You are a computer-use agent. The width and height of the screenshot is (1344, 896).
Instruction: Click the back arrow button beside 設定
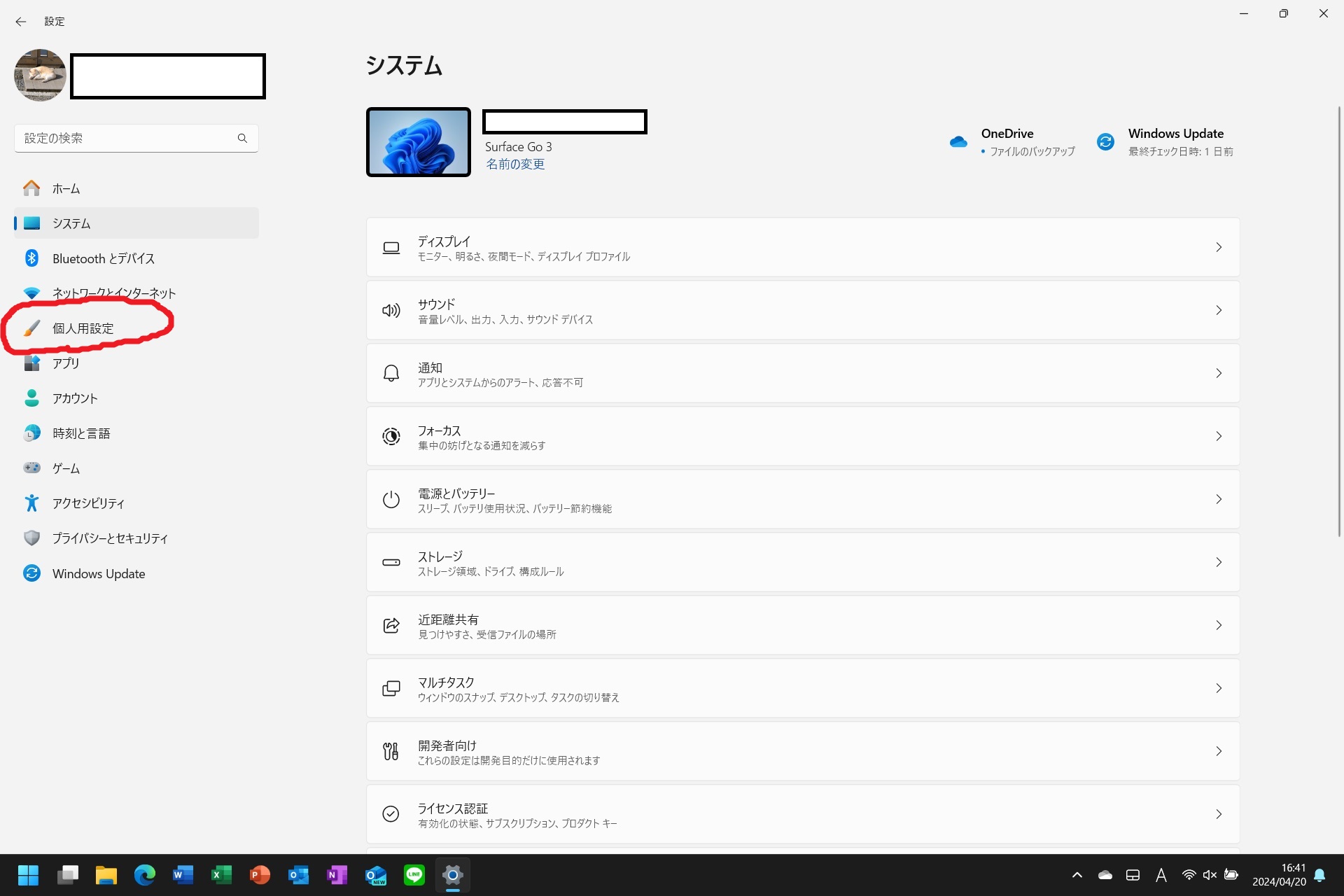click(x=21, y=22)
